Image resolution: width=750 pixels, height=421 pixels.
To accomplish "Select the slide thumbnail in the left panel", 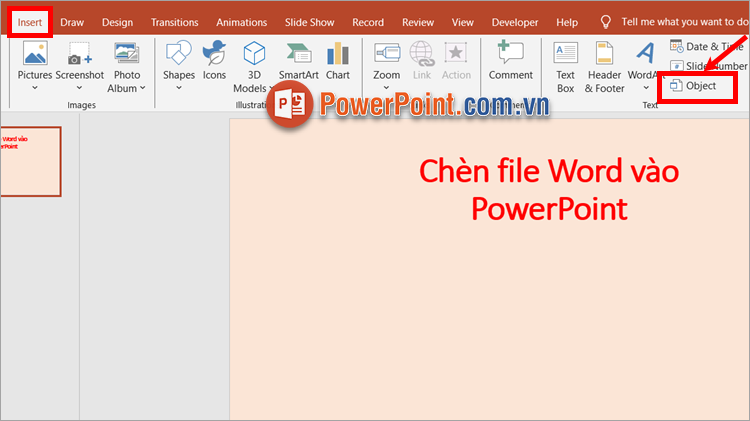I will coord(31,162).
